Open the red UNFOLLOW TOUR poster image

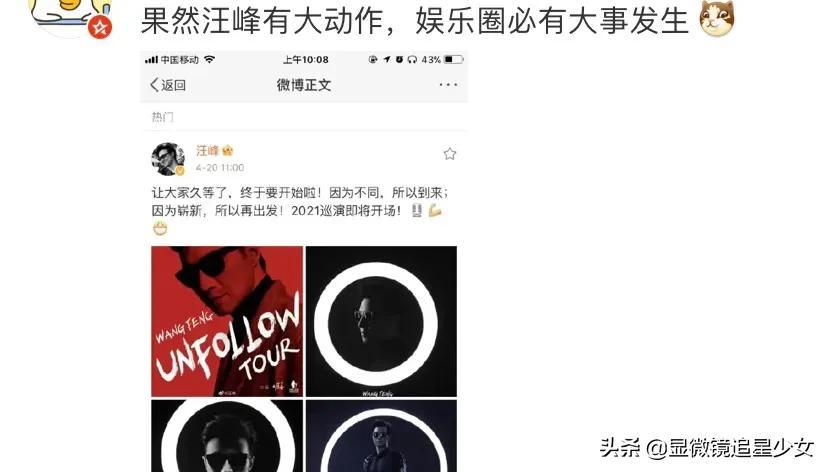(x=227, y=321)
